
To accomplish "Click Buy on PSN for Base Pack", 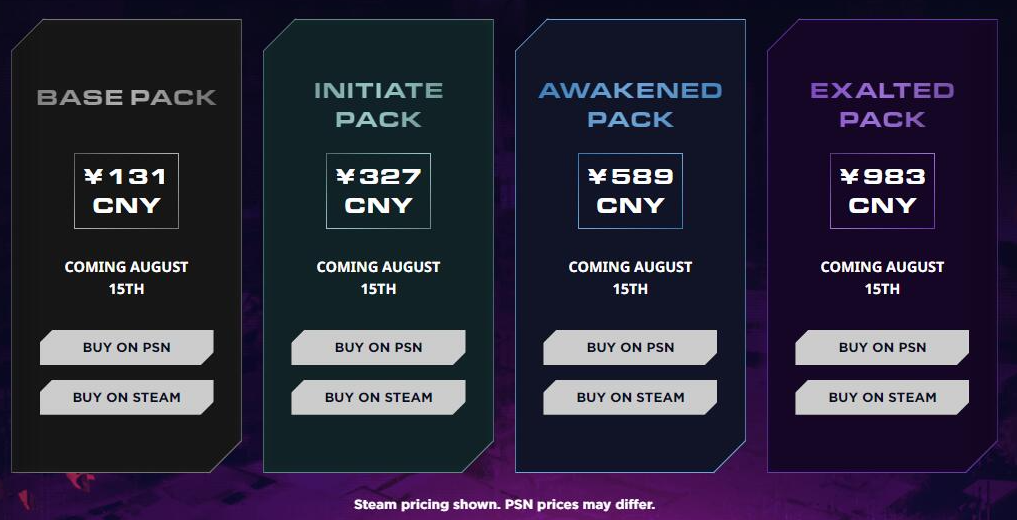I will coord(126,347).
